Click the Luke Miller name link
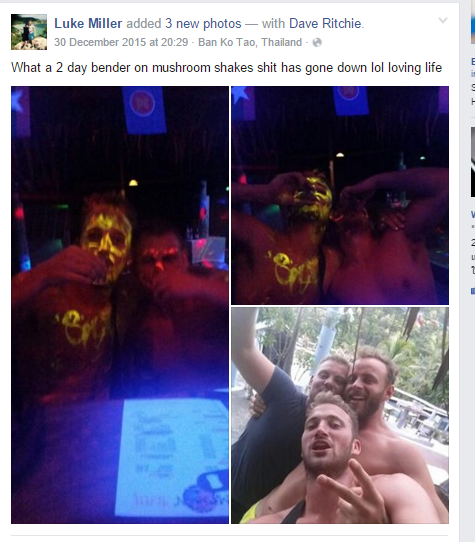This screenshot has height=542, width=475. tap(88, 24)
